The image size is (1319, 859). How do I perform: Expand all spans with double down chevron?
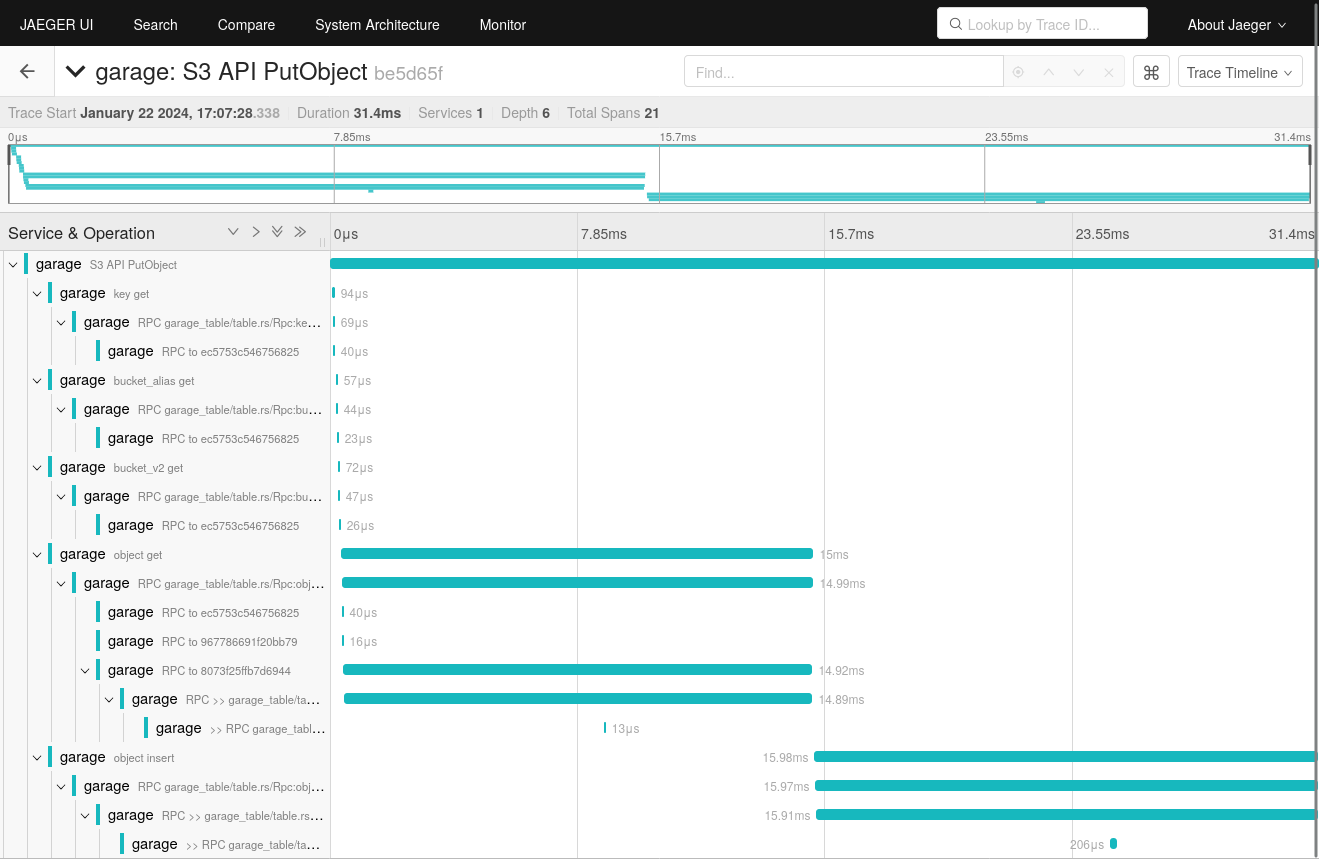point(278,232)
